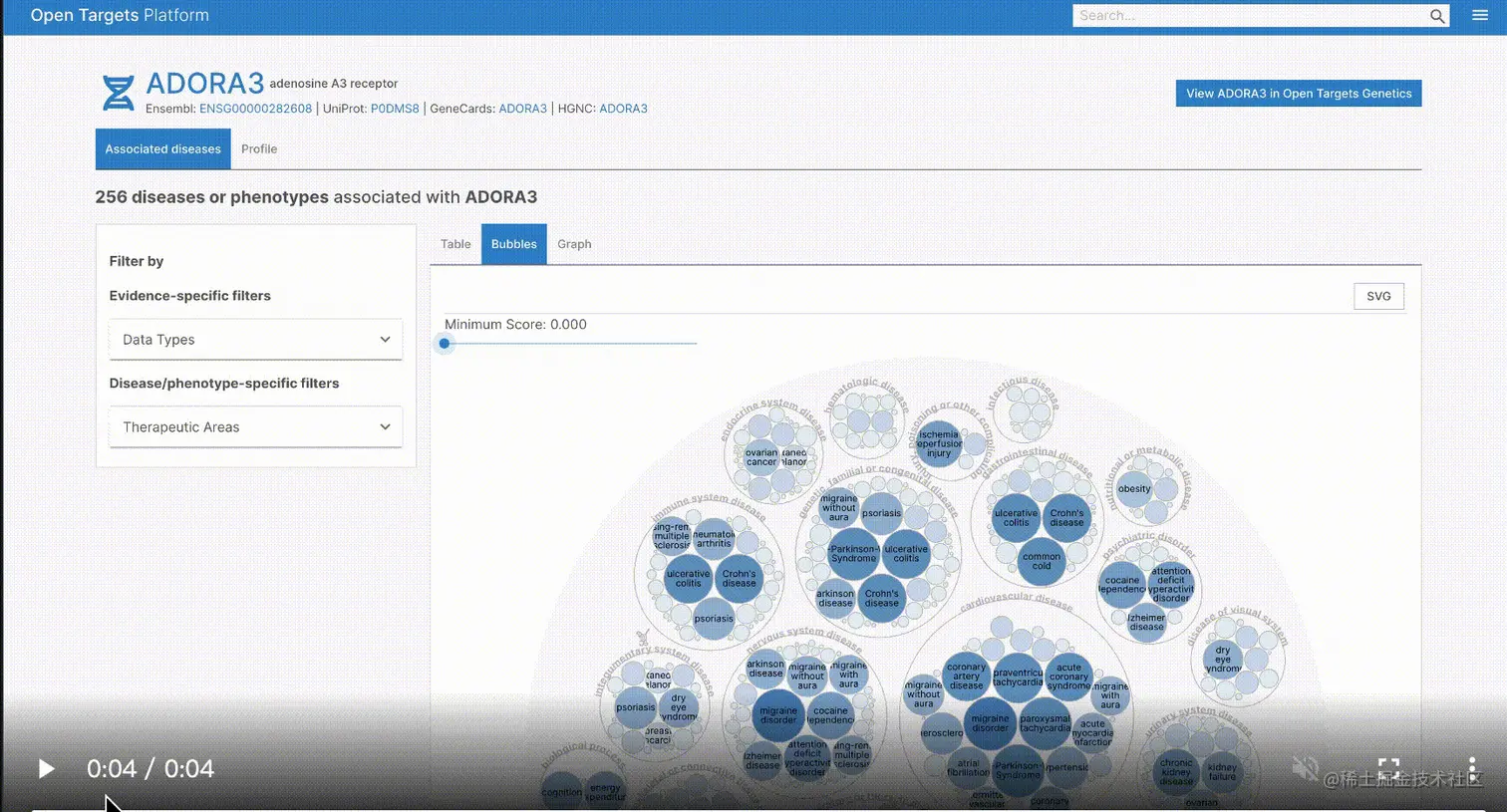Toggle fullscreen for the video
The width and height of the screenshot is (1507, 812).
pos(1388,768)
